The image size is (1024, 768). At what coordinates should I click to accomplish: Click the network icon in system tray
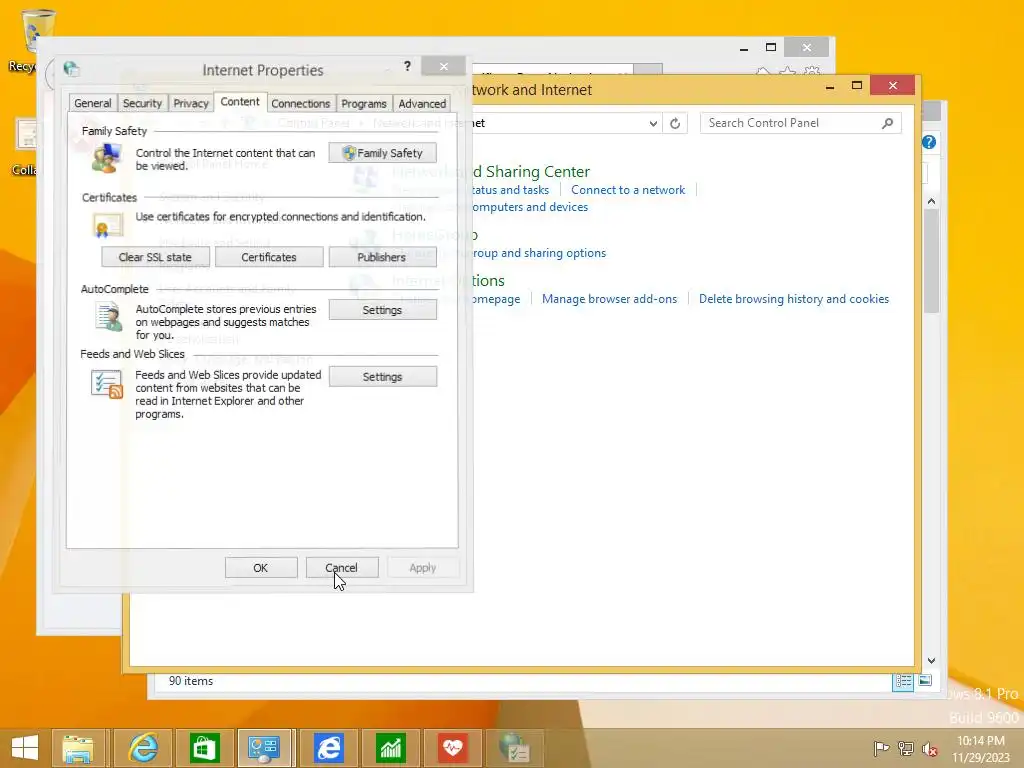pos(906,748)
